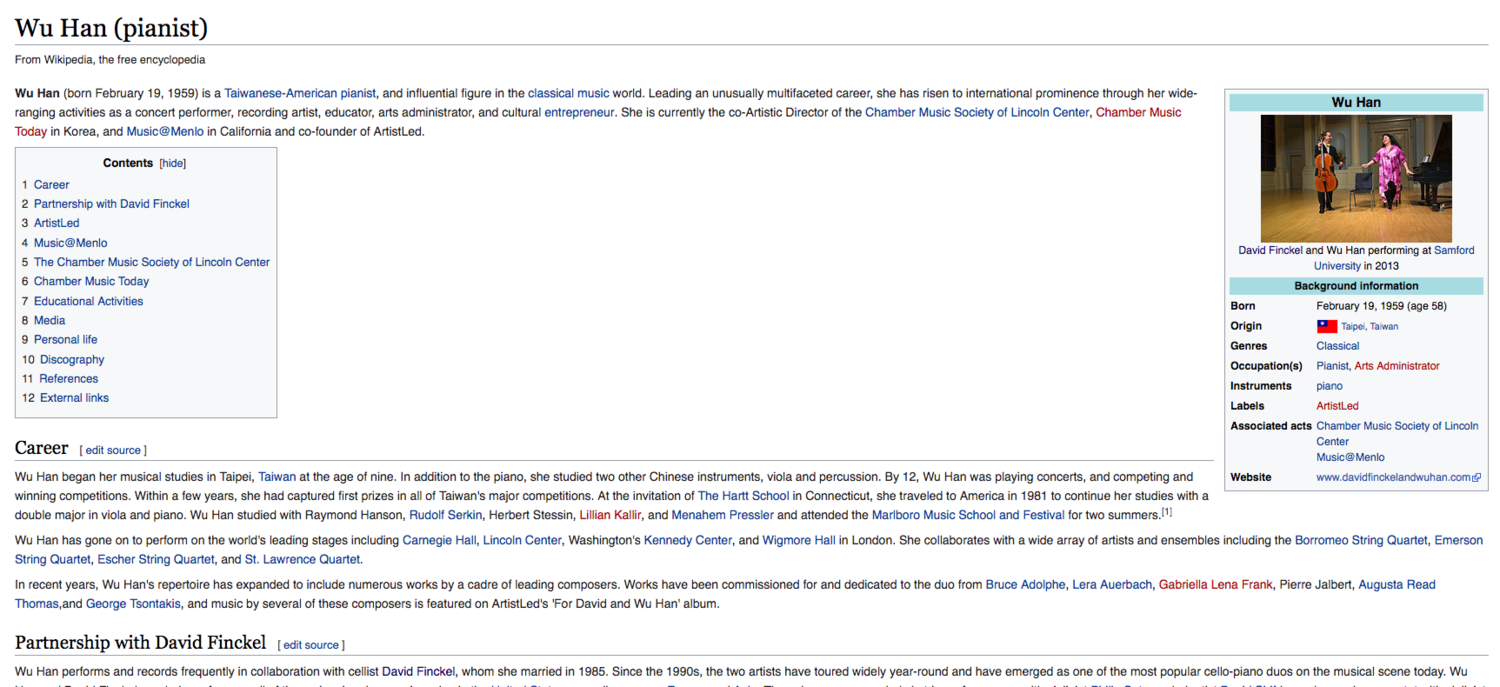The image size is (1500, 687).
Task: Go to Personal life contents entry
Action: click(65, 339)
